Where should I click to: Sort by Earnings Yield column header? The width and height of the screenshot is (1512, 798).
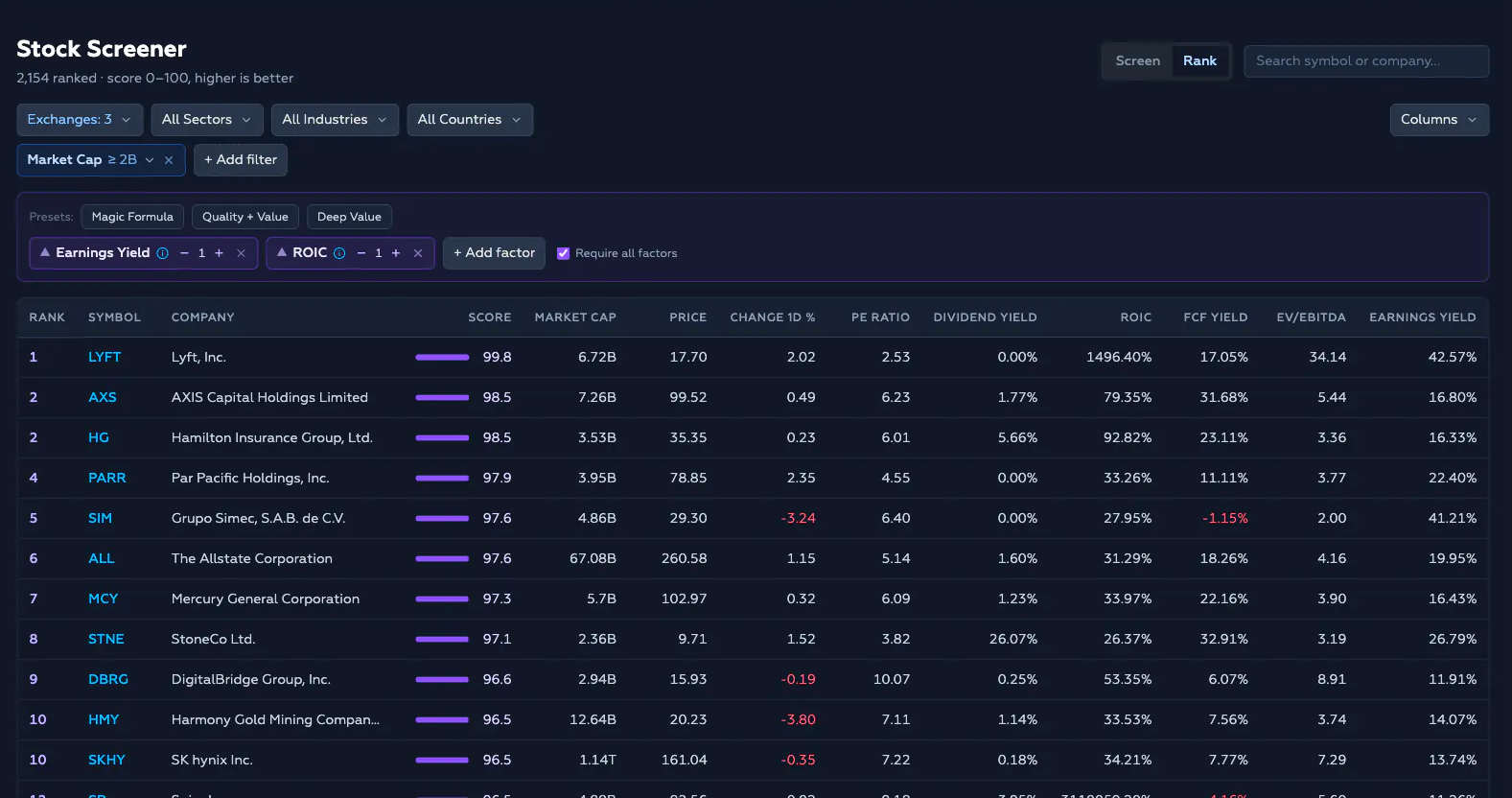click(1423, 317)
